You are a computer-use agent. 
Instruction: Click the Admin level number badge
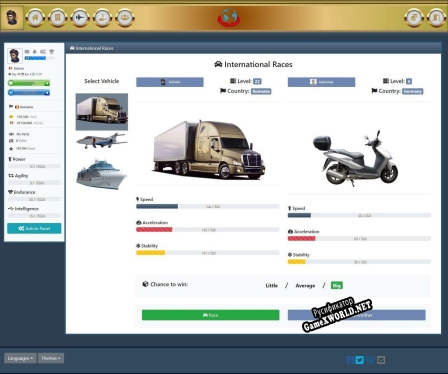[257, 81]
